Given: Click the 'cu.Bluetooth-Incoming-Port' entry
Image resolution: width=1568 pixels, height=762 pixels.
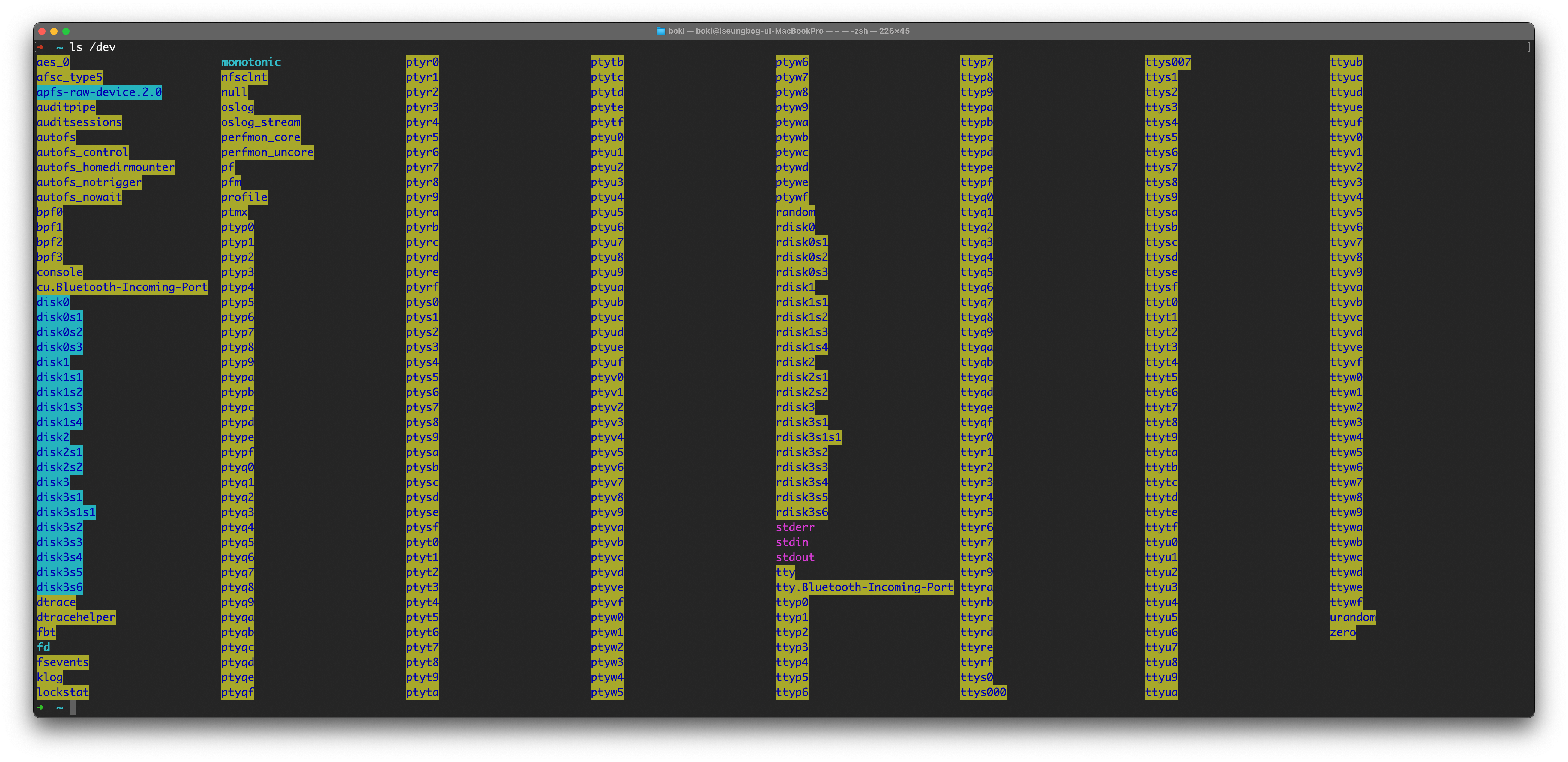Looking at the screenshot, I should 122,287.
